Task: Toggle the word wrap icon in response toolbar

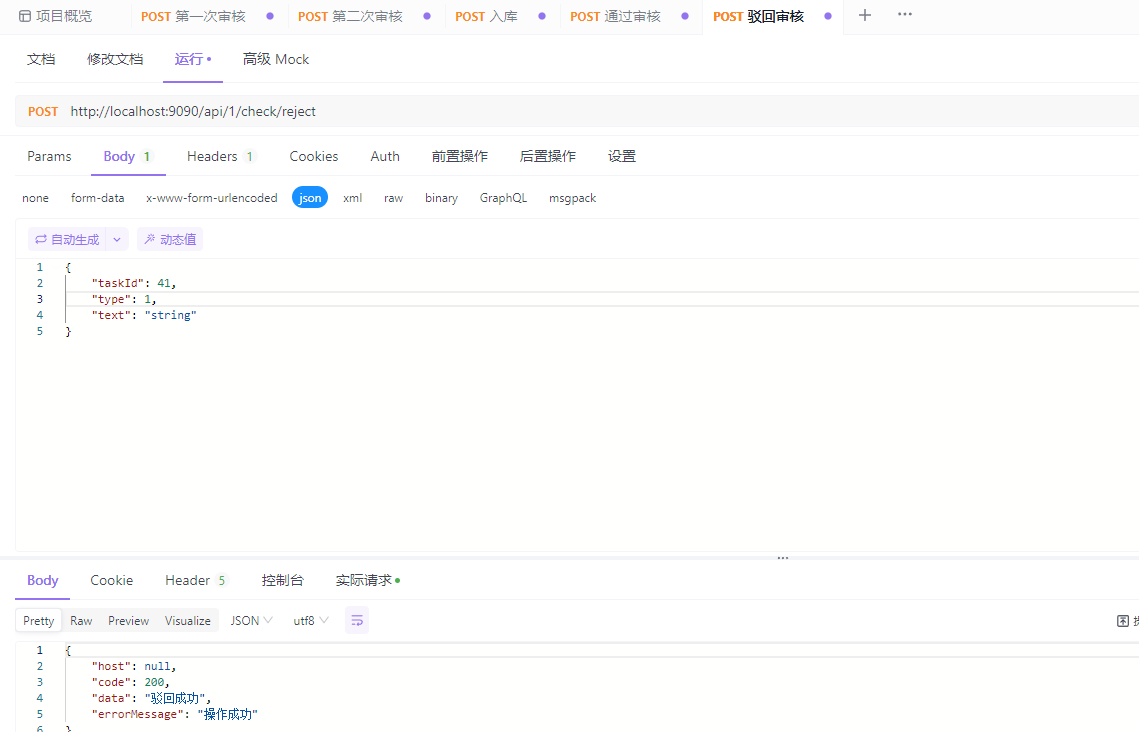Action: click(357, 620)
